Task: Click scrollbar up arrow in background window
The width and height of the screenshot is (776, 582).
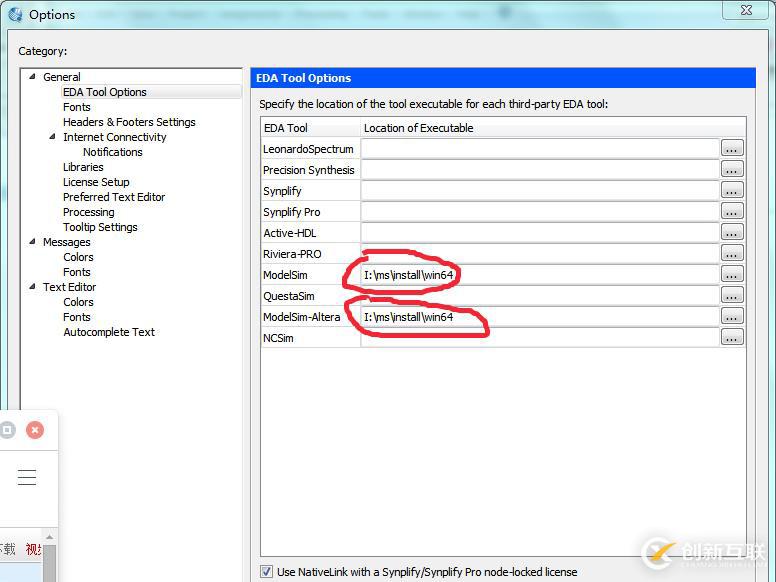Action: [49, 537]
